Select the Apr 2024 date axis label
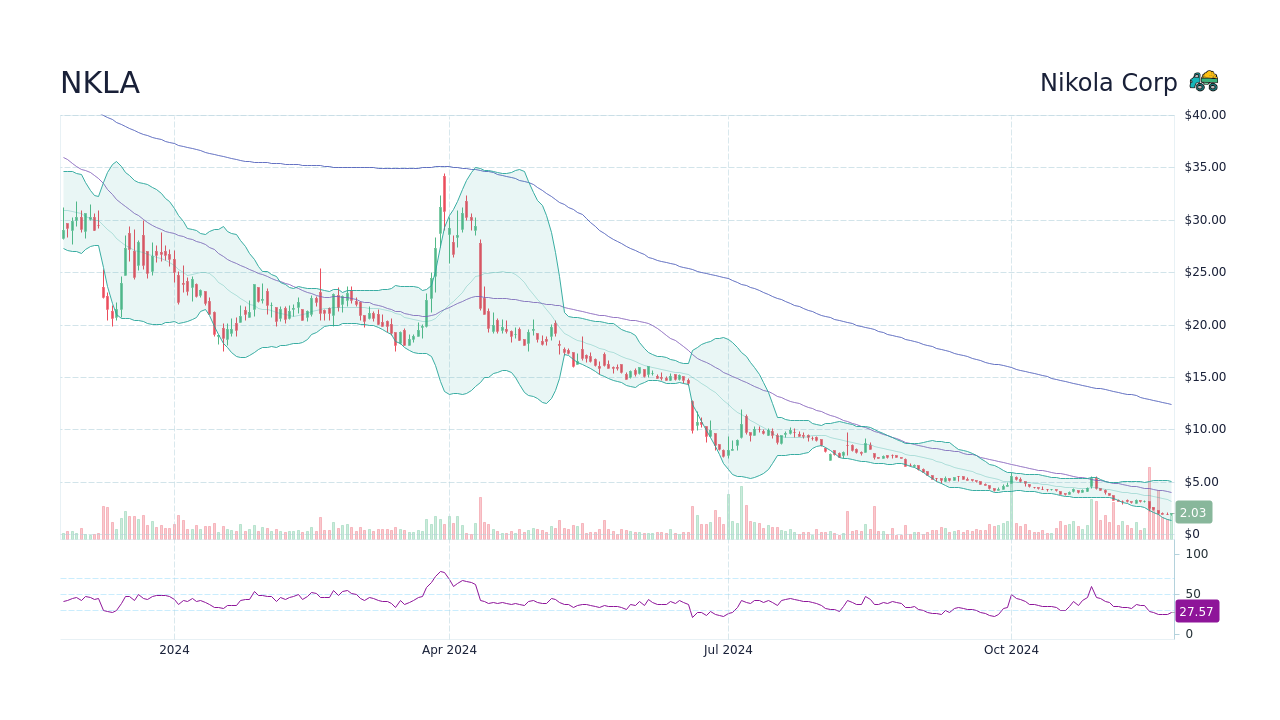Viewport: 1280px width, 720px height. [449, 650]
